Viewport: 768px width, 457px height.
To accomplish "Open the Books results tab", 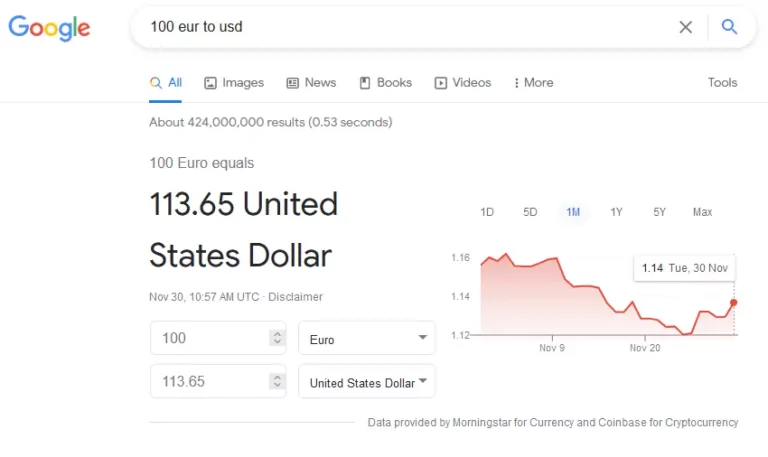I will (385, 83).
